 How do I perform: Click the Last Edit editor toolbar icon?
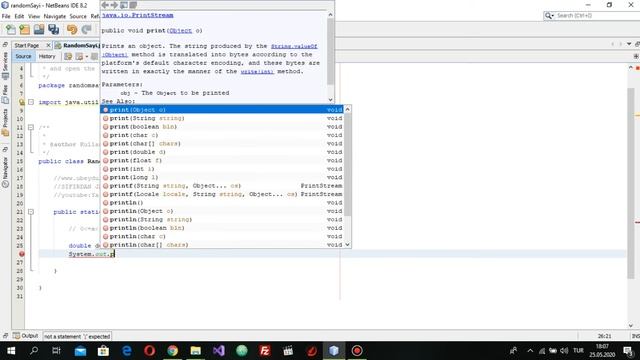[x=68, y=56]
